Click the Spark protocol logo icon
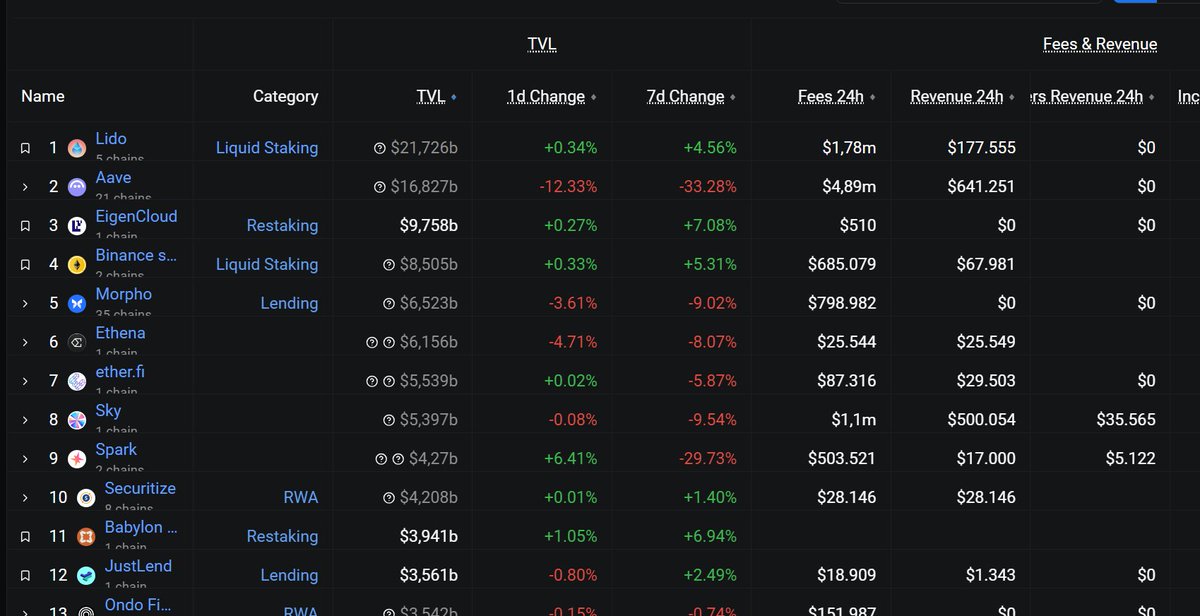Viewport: 1200px width, 616px height. click(x=77, y=459)
